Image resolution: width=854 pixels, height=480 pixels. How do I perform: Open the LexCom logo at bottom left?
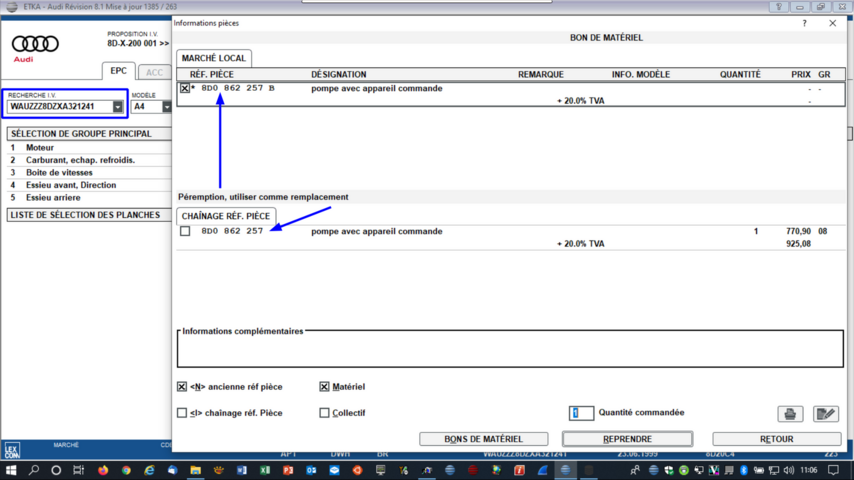tap(12, 451)
